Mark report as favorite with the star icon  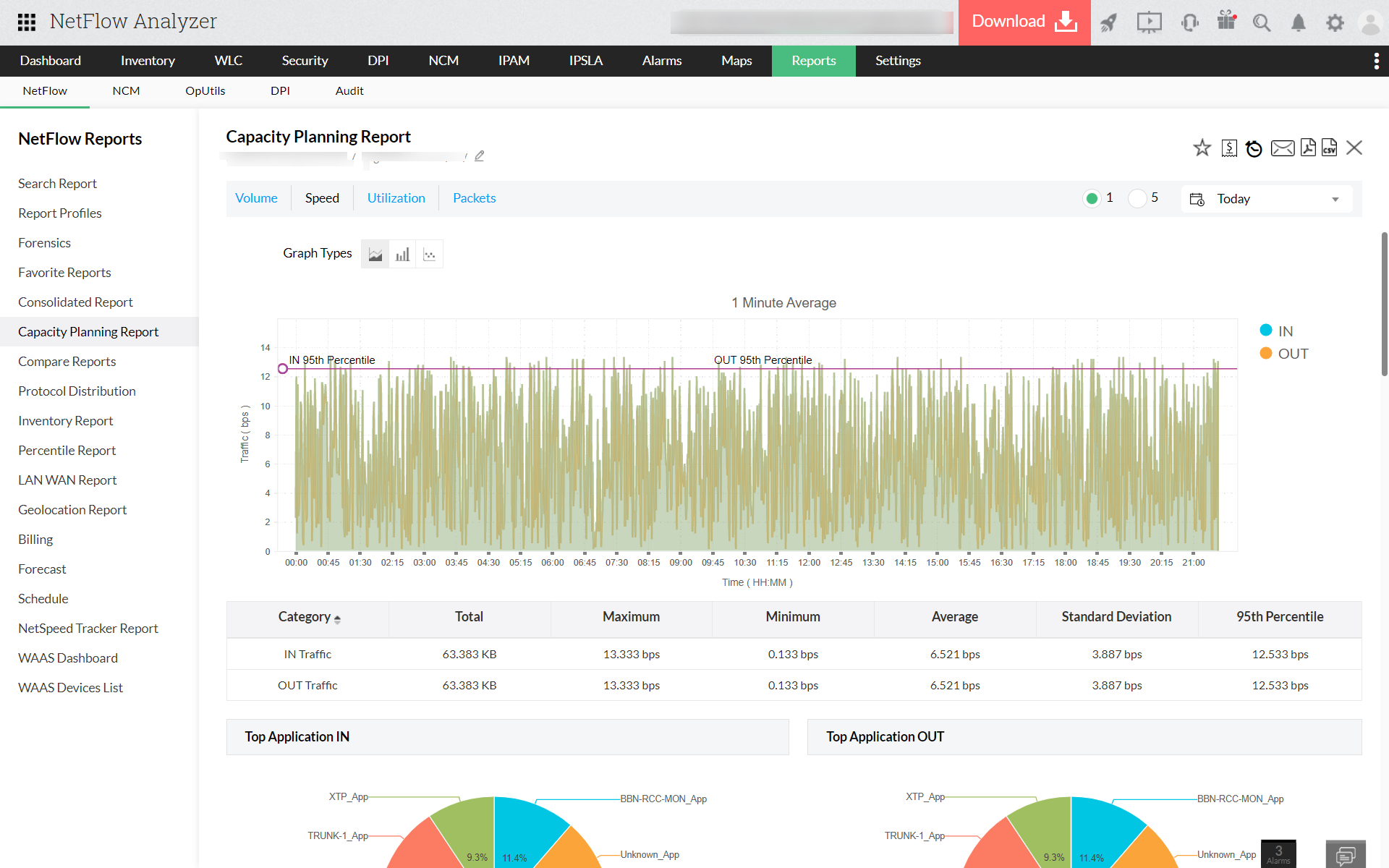pos(1202,148)
